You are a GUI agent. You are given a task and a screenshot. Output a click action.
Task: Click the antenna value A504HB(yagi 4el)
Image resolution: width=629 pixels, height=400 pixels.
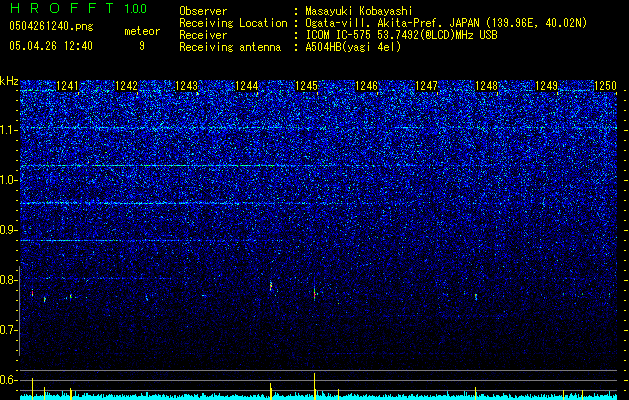(353, 47)
